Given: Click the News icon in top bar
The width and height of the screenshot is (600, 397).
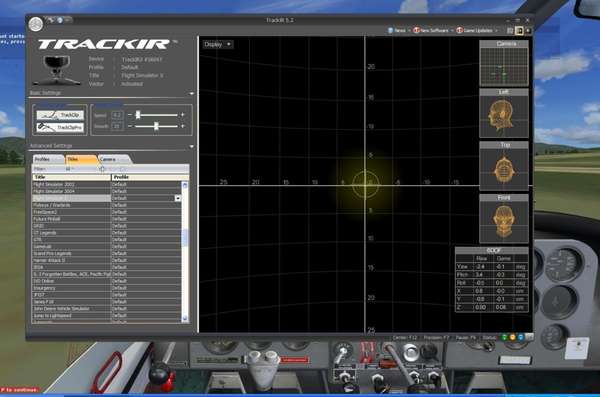Looking at the screenshot, I should click(390, 30).
